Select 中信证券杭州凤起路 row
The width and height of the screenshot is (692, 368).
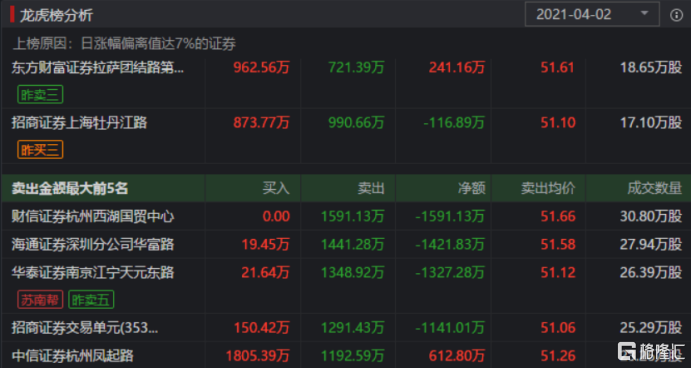pyautogui.click(x=346, y=355)
